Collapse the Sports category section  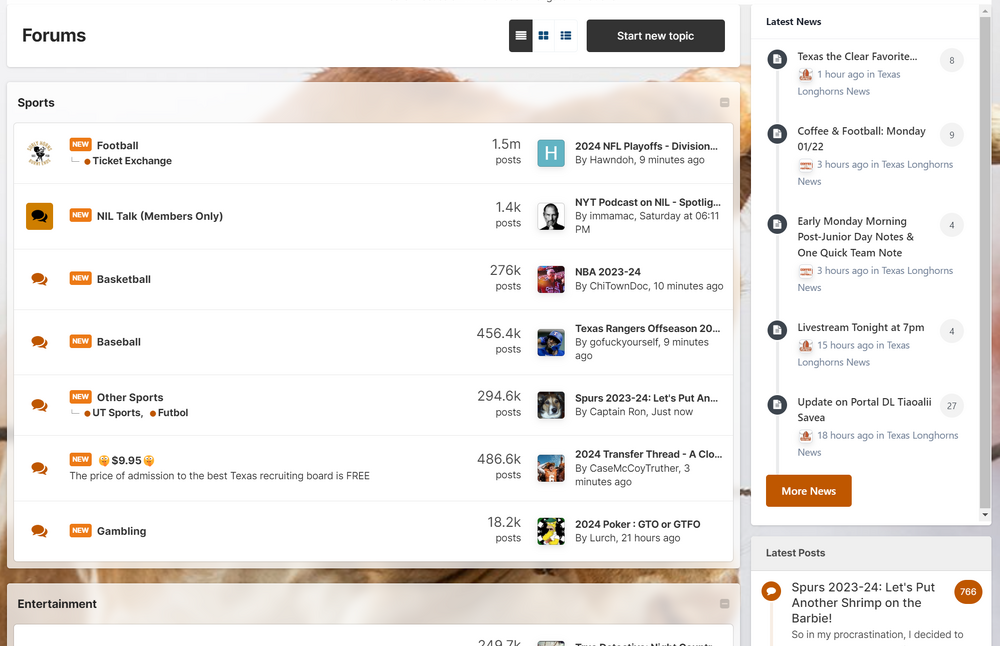(x=724, y=103)
